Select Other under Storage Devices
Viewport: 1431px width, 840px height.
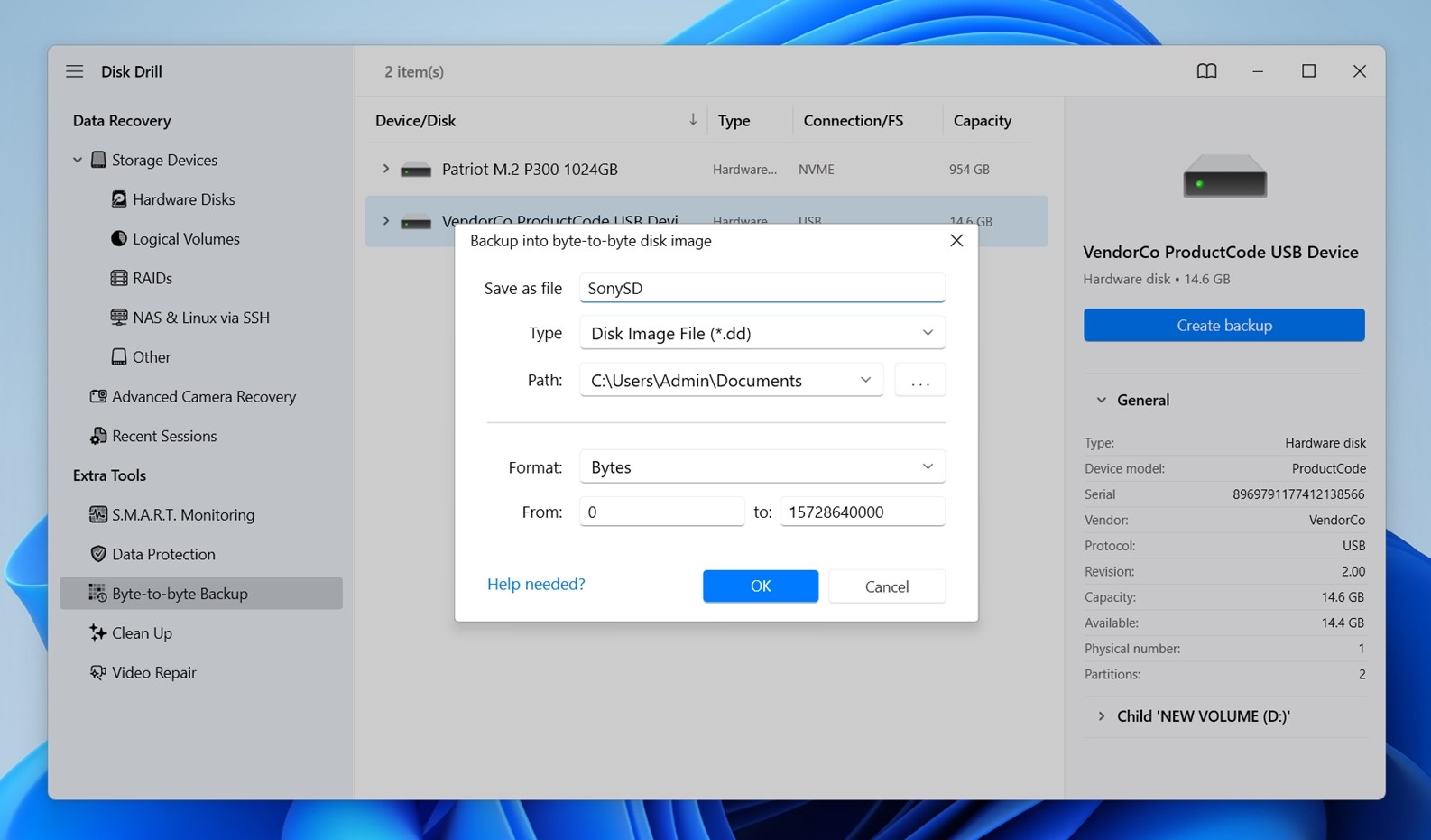(x=152, y=357)
